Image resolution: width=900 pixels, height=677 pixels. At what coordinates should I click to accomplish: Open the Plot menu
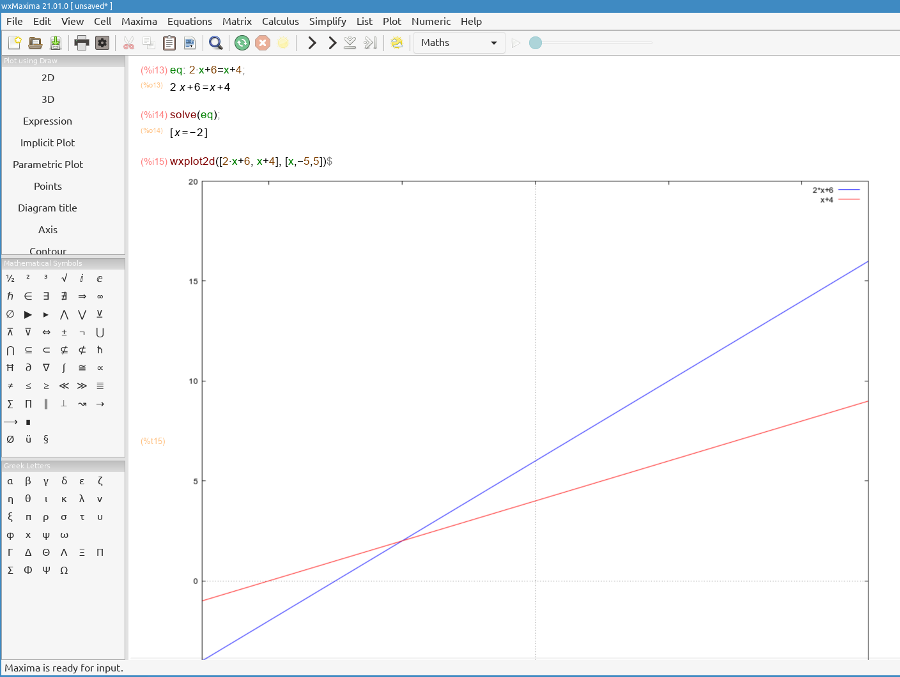[392, 21]
